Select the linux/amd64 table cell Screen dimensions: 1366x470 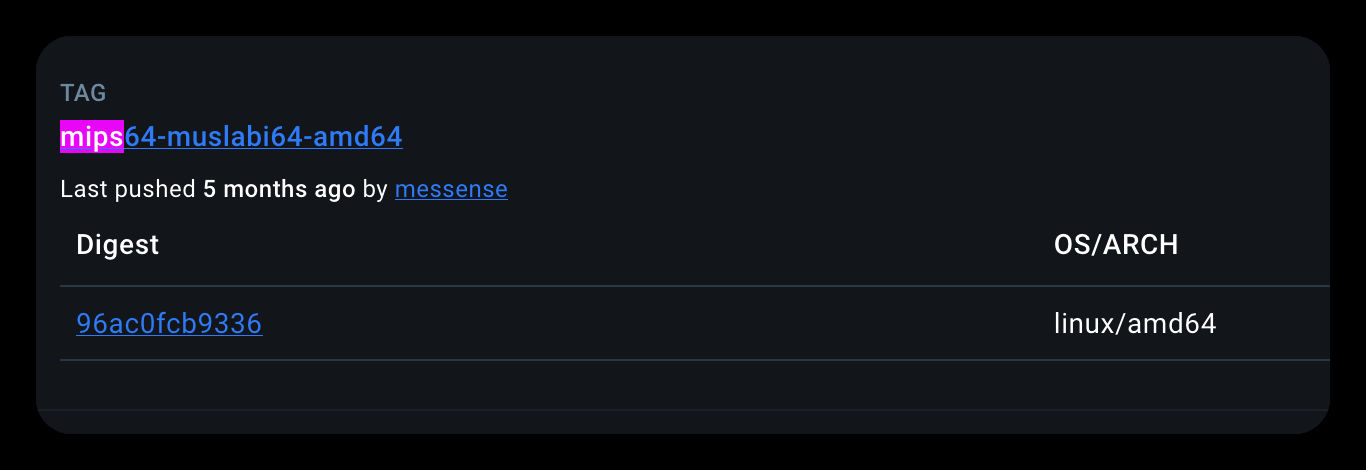[1134, 324]
